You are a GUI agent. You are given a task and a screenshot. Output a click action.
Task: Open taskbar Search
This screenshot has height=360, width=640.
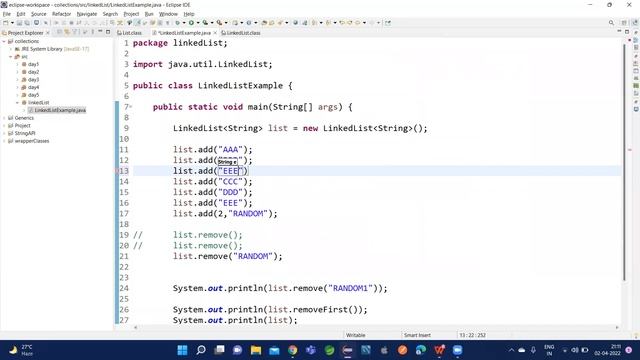point(201,350)
